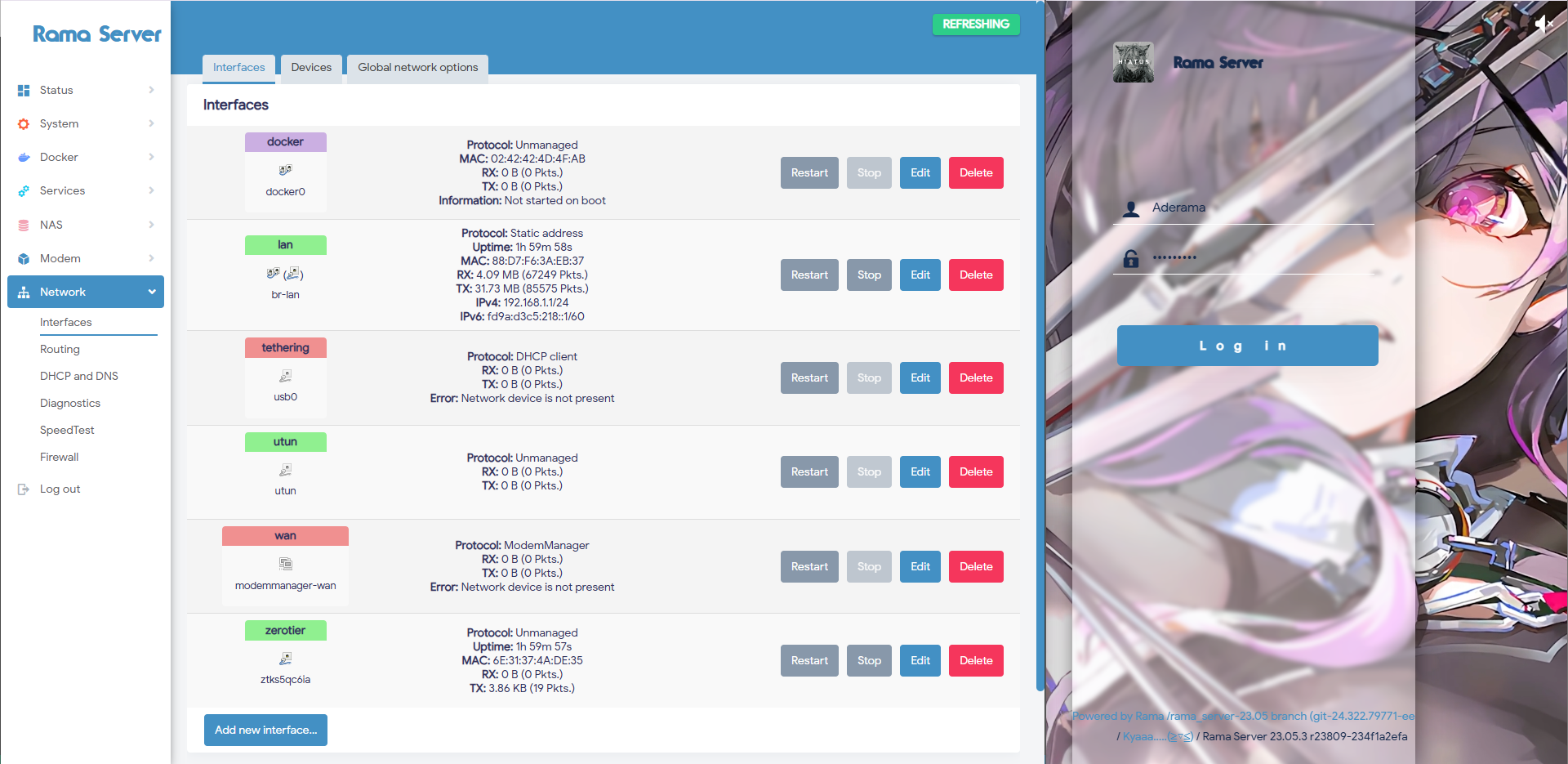Click the username person icon on login
This screenshot has width=1568, height=764.
tap(1131, 209)
